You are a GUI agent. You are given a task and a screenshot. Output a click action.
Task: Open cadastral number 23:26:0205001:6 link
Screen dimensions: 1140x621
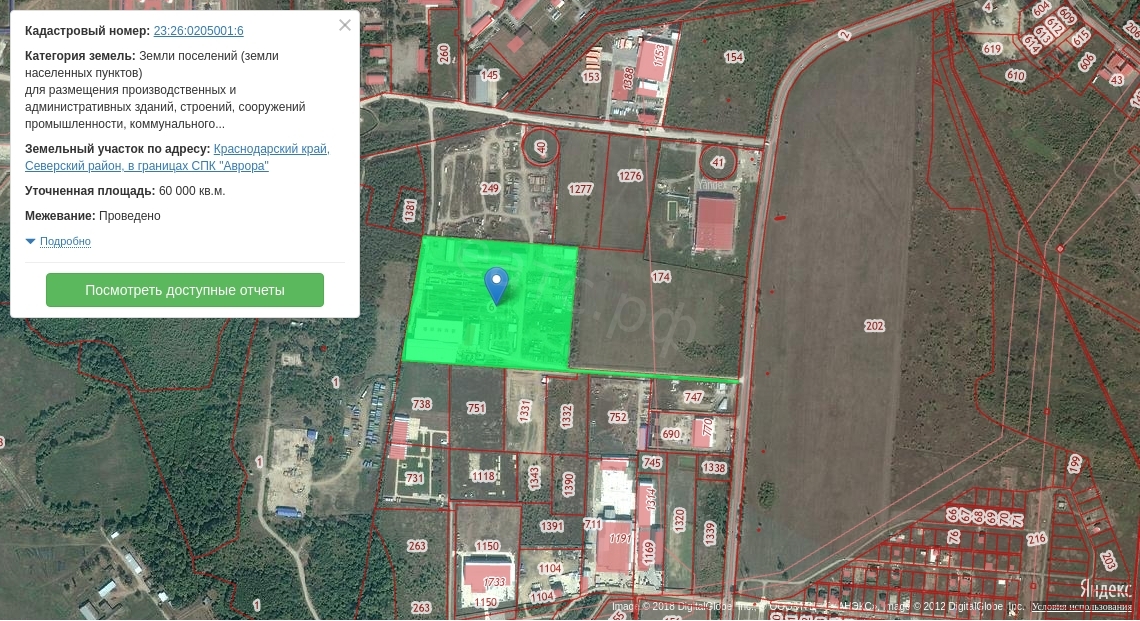pos(198,31)
